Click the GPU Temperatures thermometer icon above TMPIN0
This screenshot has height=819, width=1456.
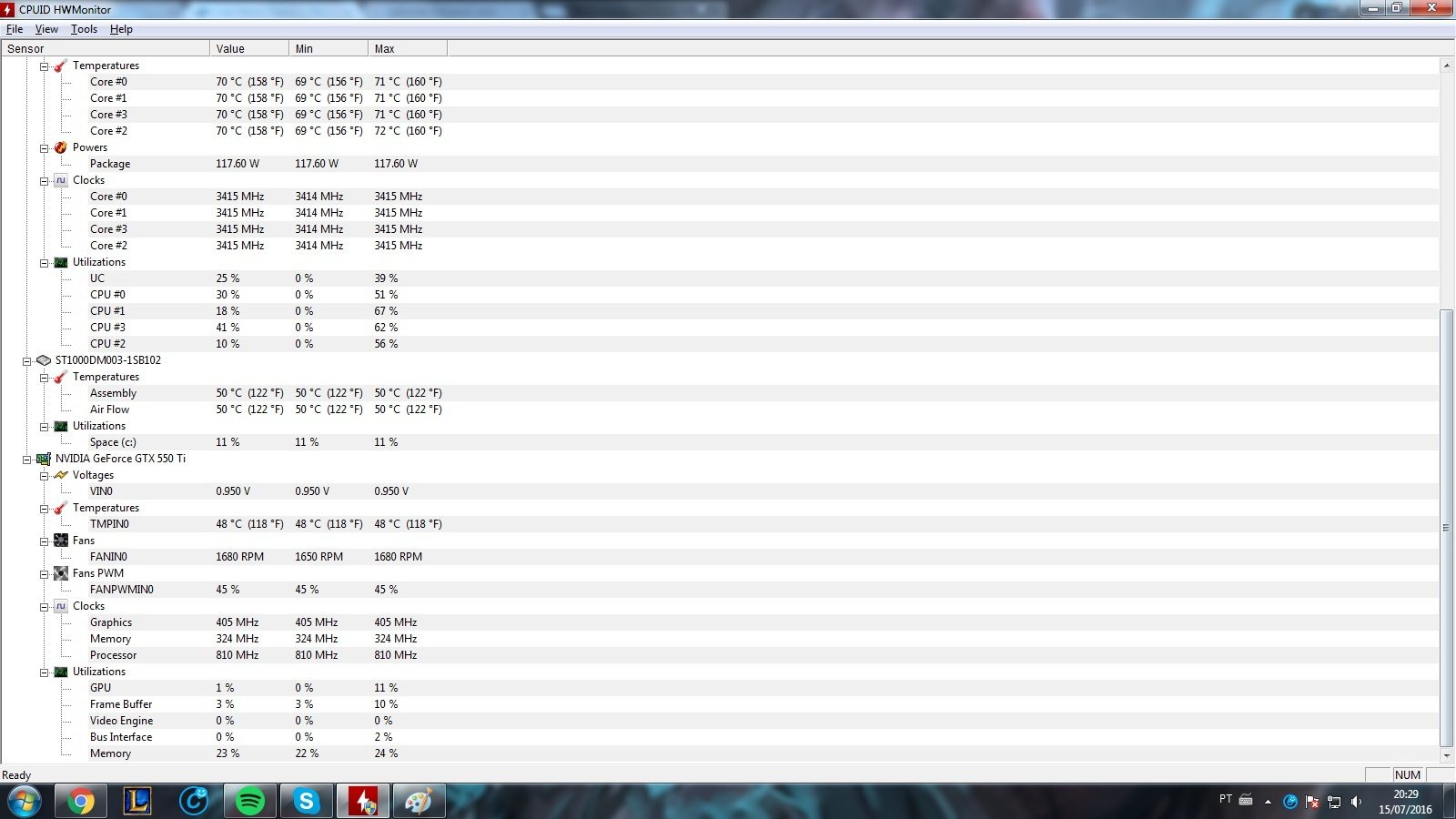pos(61,508)
